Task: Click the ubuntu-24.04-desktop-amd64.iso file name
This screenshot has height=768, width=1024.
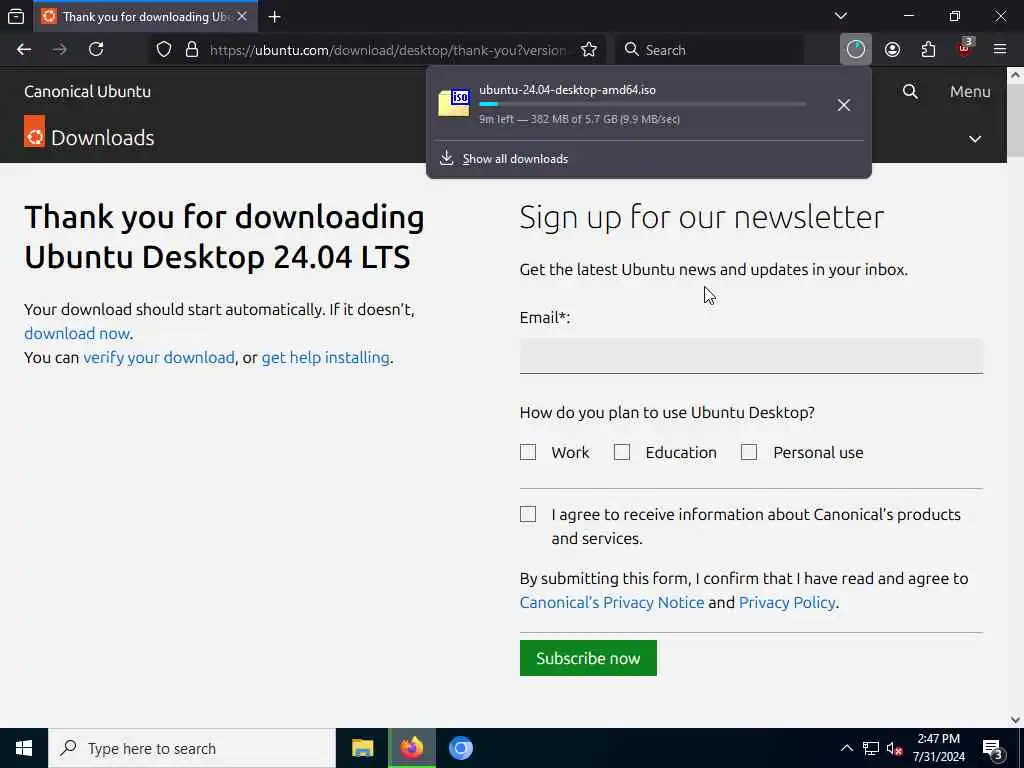Action: coord(568,90)
